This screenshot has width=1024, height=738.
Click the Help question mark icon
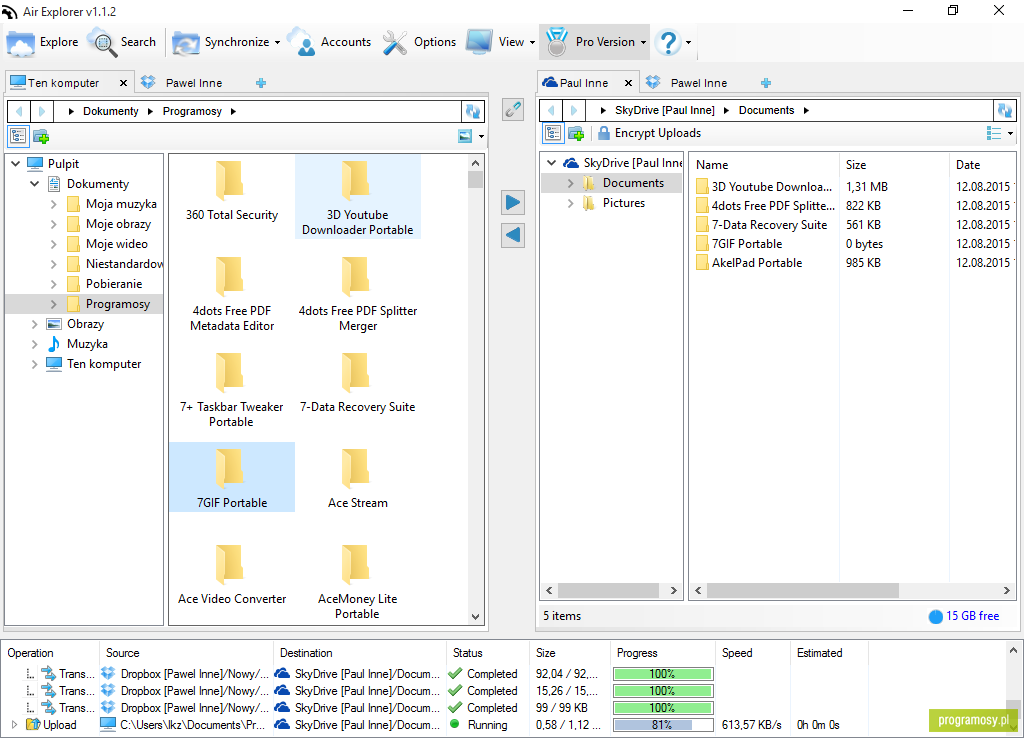(x=668, y=42)
